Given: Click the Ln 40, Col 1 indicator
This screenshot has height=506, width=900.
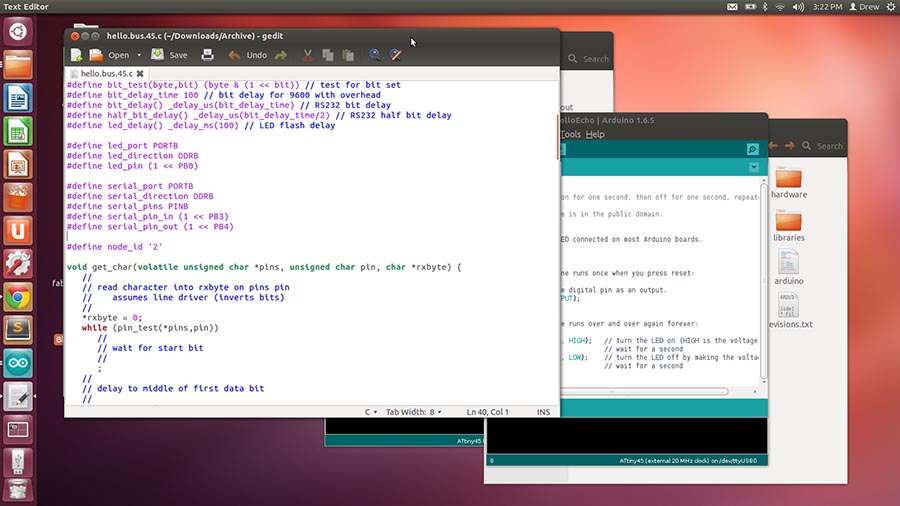Looking at the screenshot, I should click(487, 412).
